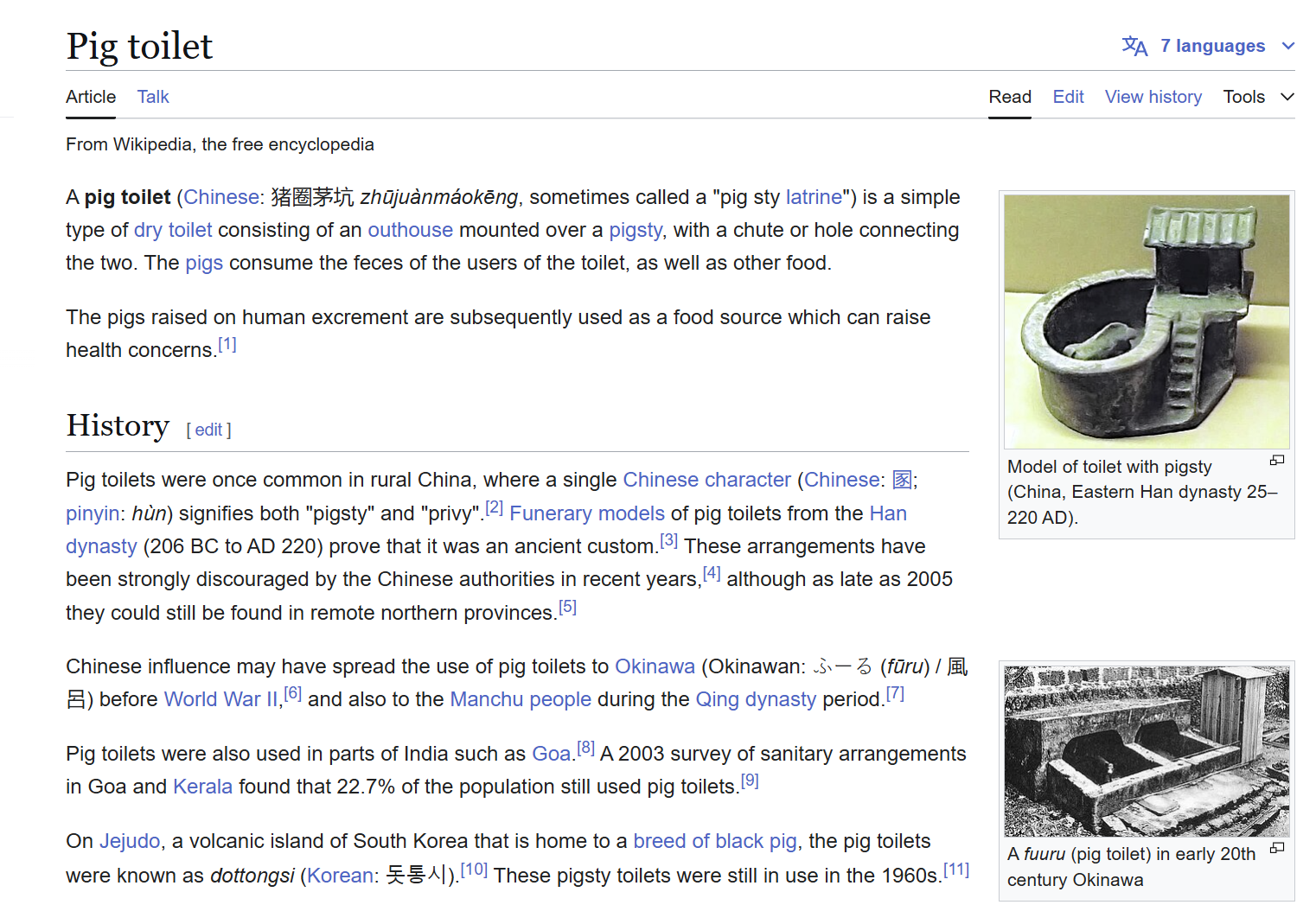Edit the History section
The height and width of the screenshot is (924, 1316).
pos(208,430)
